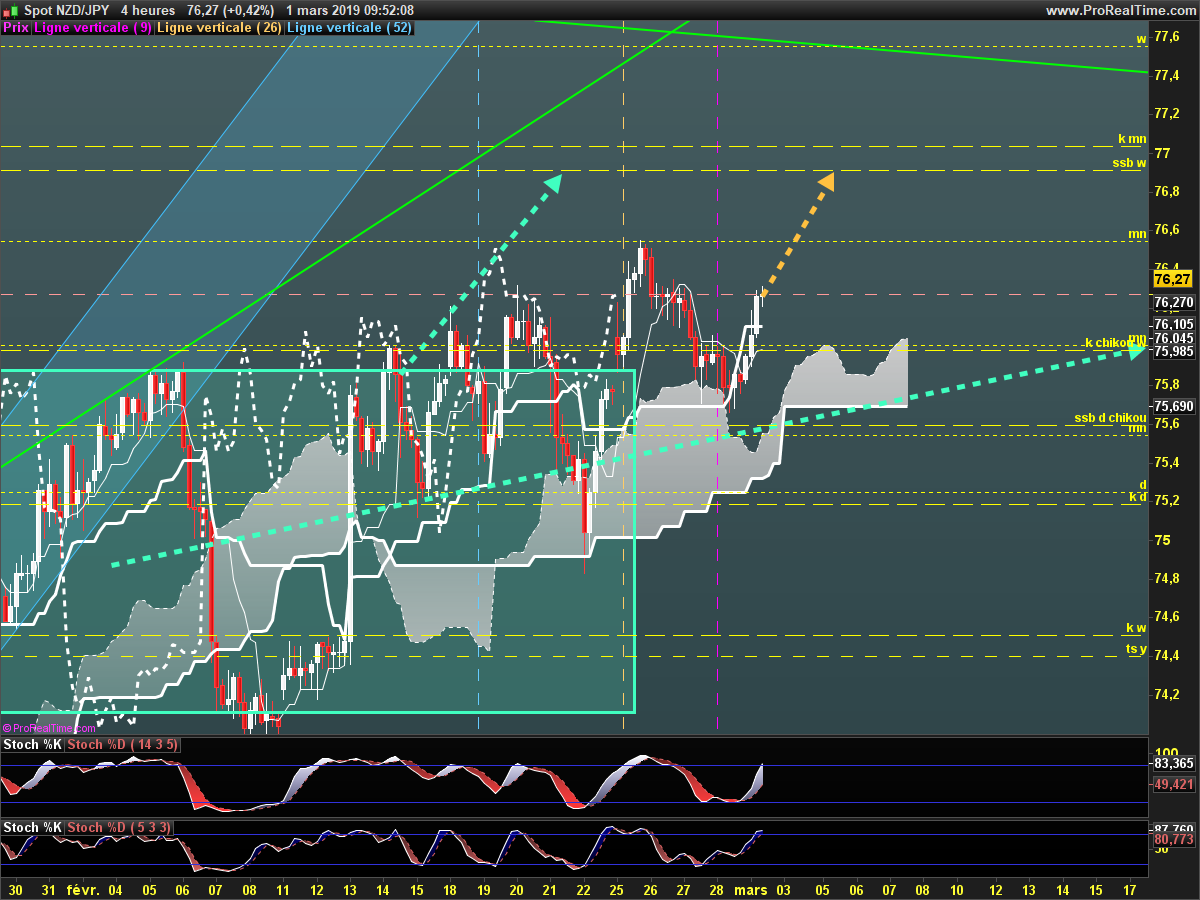1200x900 pixels.
Task: Open the www.ProRealTime.com link
Action: [1119, 11]
